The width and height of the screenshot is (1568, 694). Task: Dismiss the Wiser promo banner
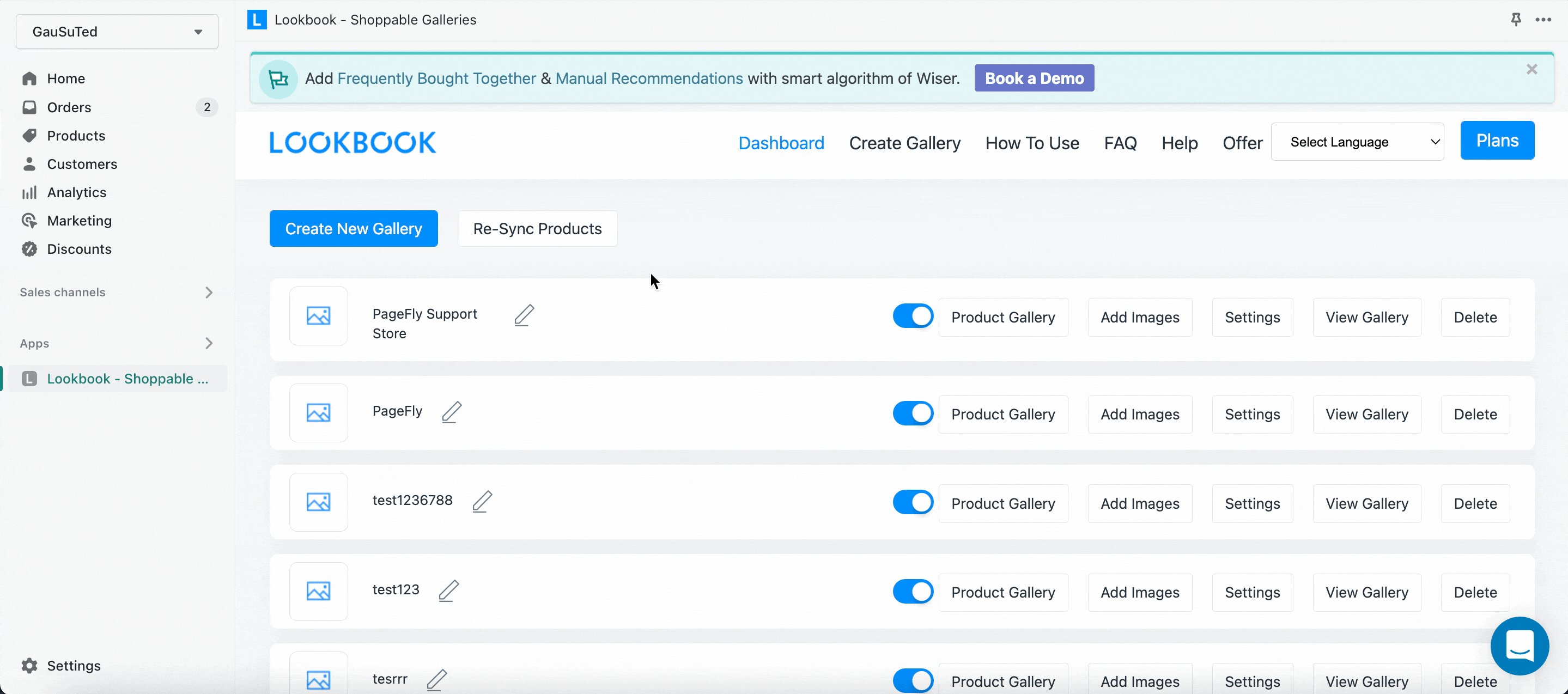click(1531, 69)
